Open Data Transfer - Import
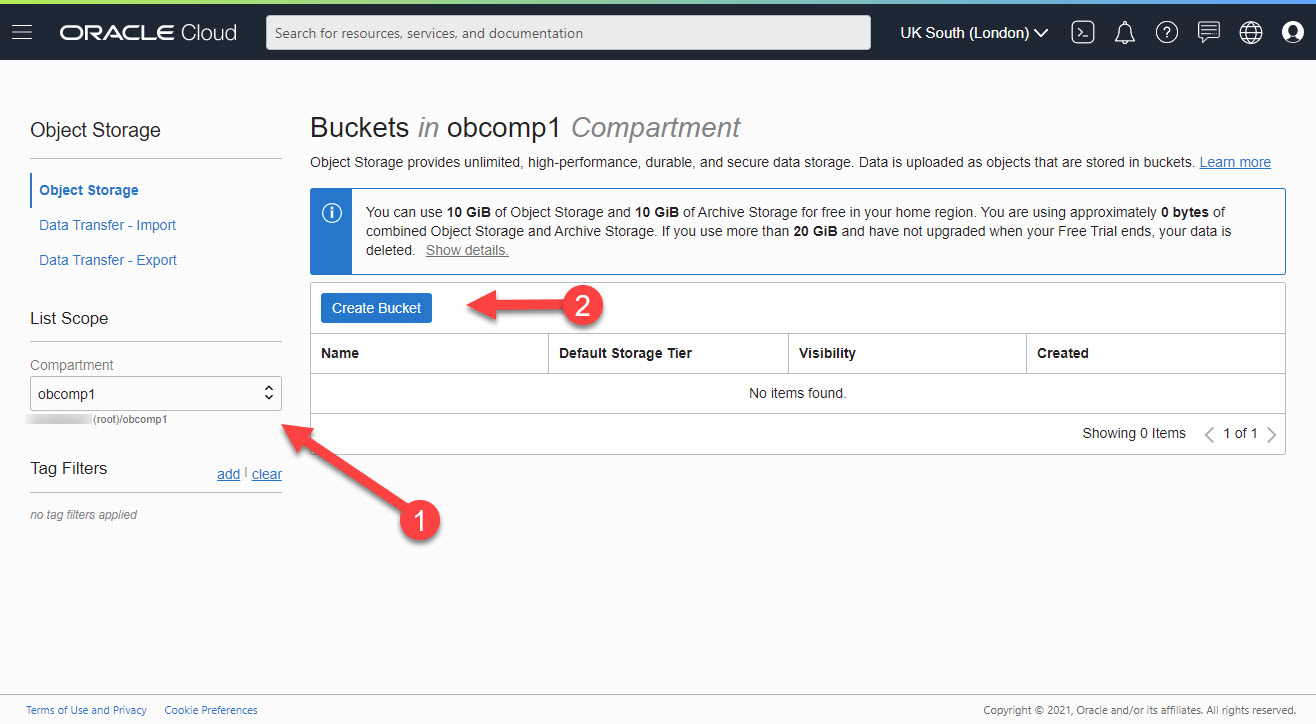The width and height of the screenshot is (1316, 724). [x=108, y=225]
